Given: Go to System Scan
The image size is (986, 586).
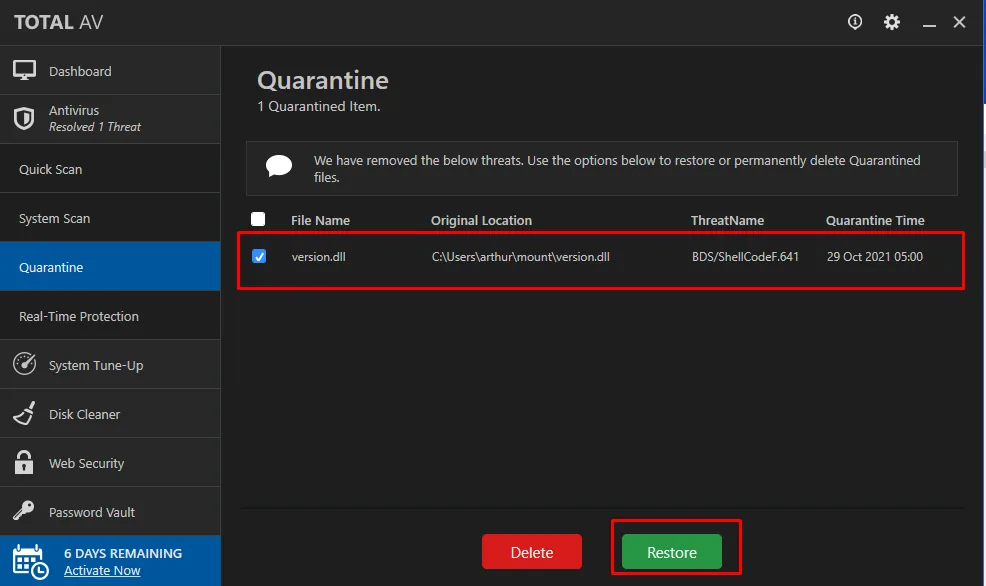Looking at the screenshot, I should (110, 218).
